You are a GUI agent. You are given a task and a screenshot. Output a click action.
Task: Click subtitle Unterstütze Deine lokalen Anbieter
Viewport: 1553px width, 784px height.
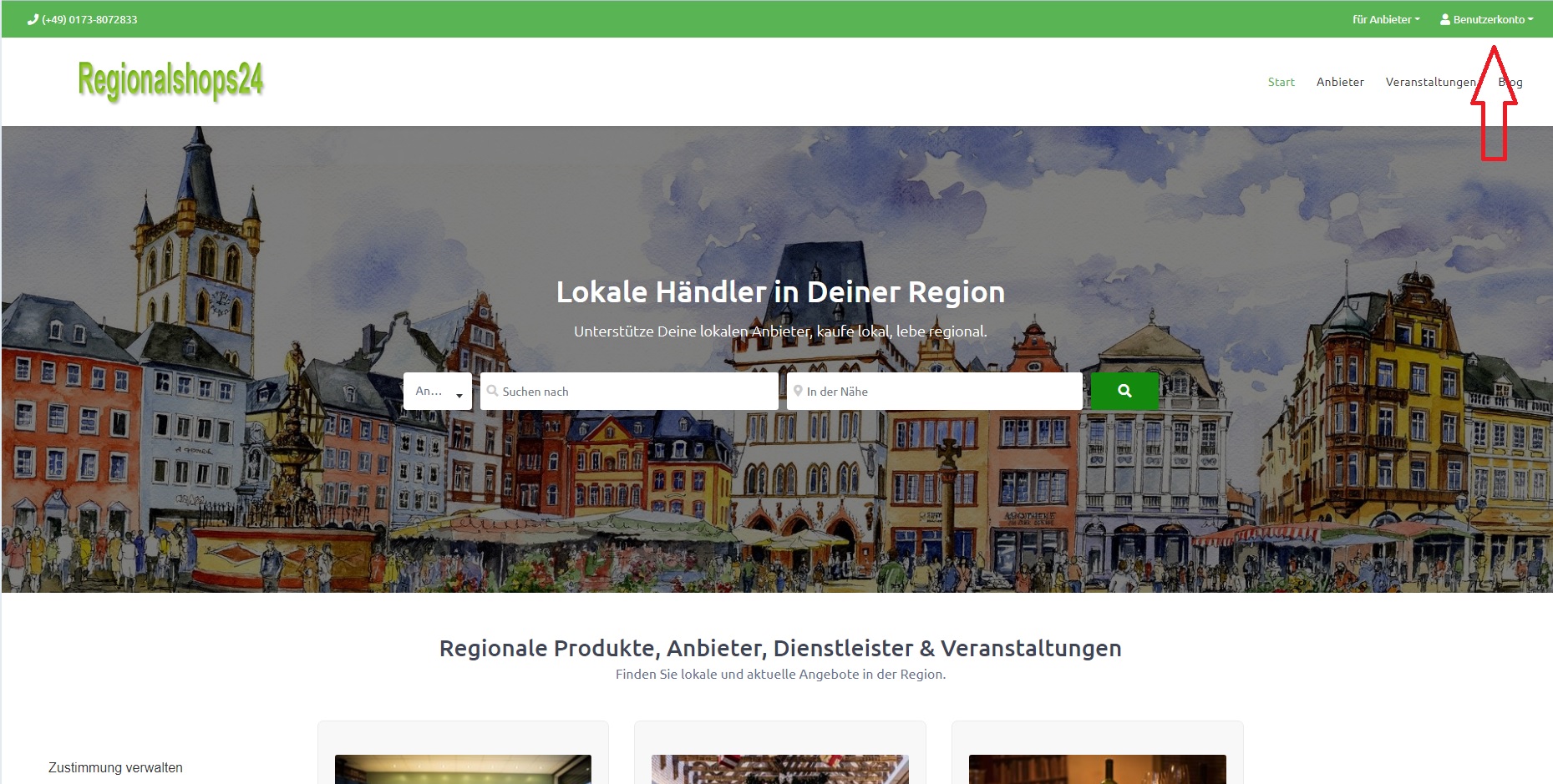780,331
